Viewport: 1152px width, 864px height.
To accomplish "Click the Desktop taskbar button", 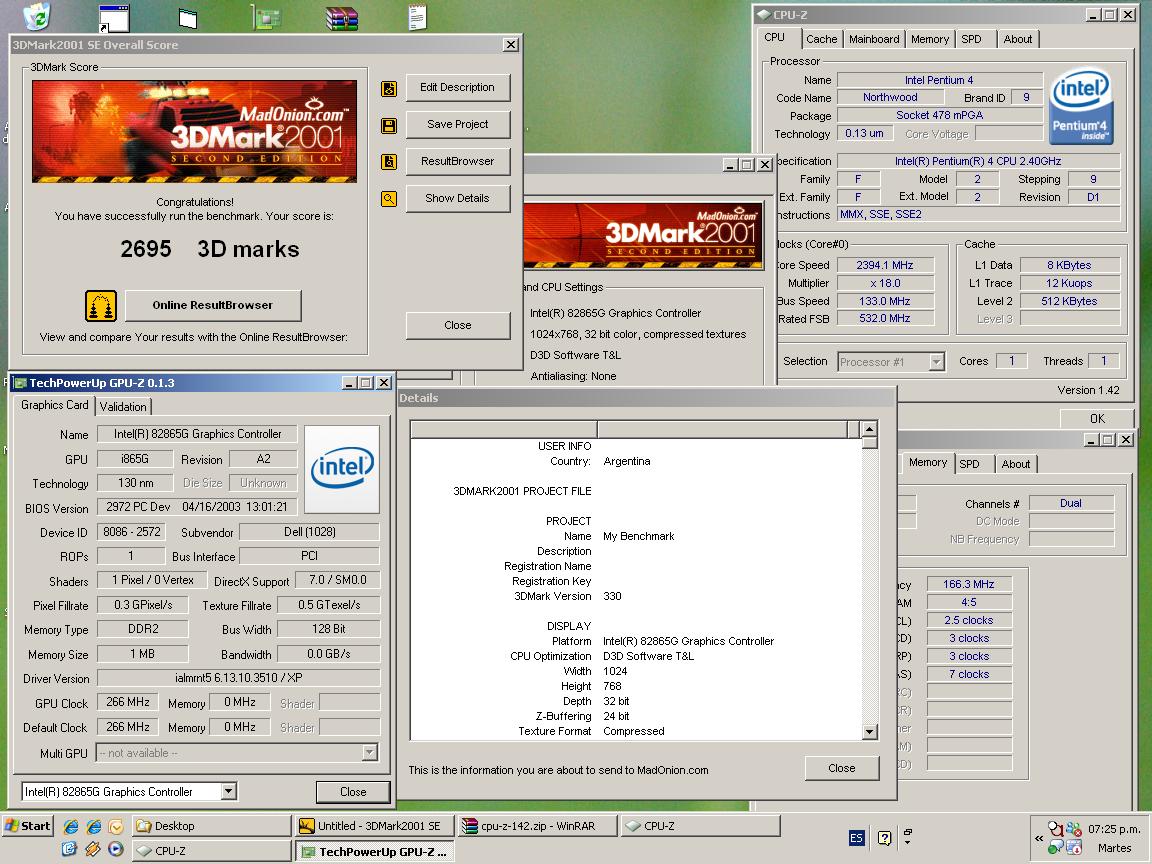I will click(x=211, y=826).
